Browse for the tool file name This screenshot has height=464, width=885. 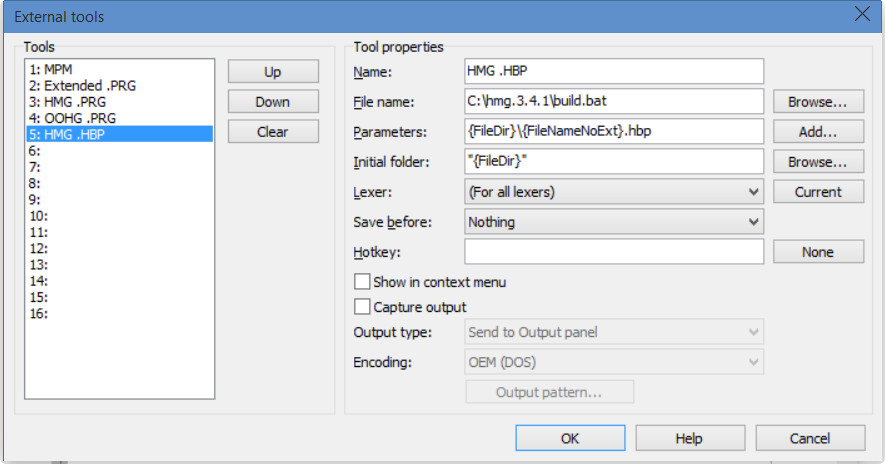818,102
